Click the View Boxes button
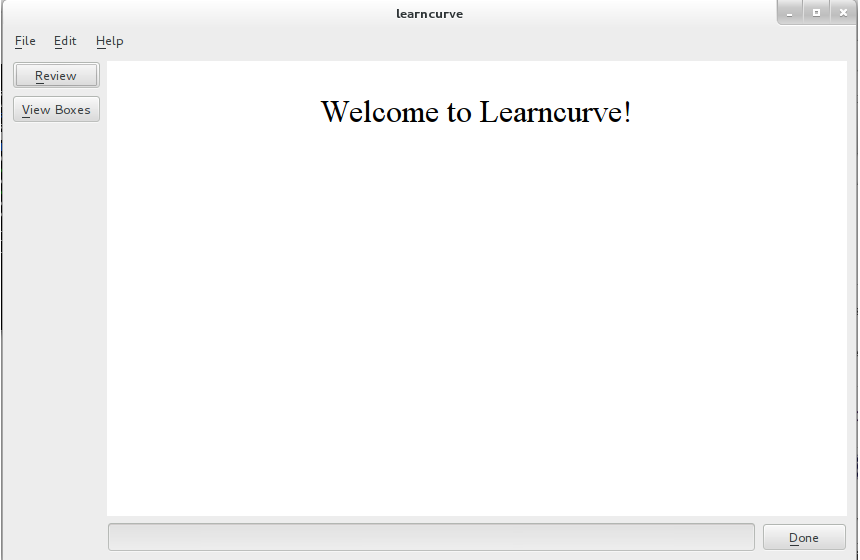This screenshot has height=560, width=860. click(x=56, y=109)
